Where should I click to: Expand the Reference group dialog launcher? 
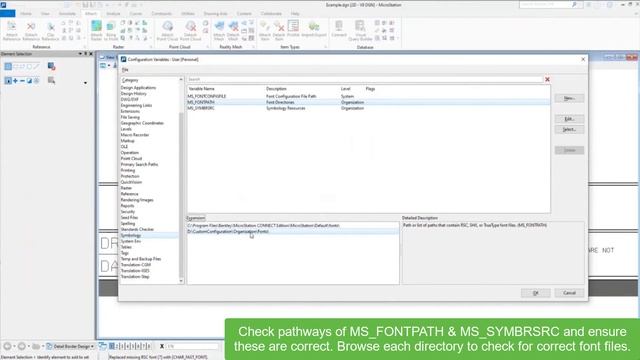(84, 47)
